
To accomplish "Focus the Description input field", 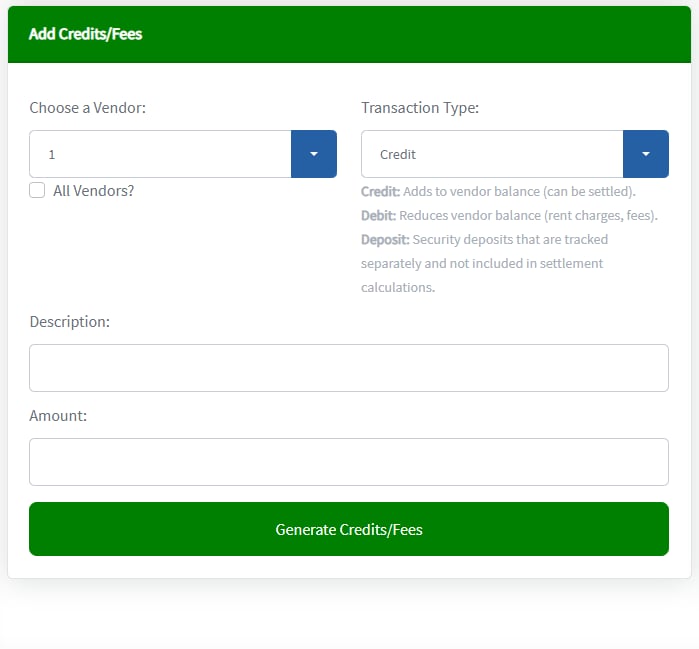I will pos(348,368).
